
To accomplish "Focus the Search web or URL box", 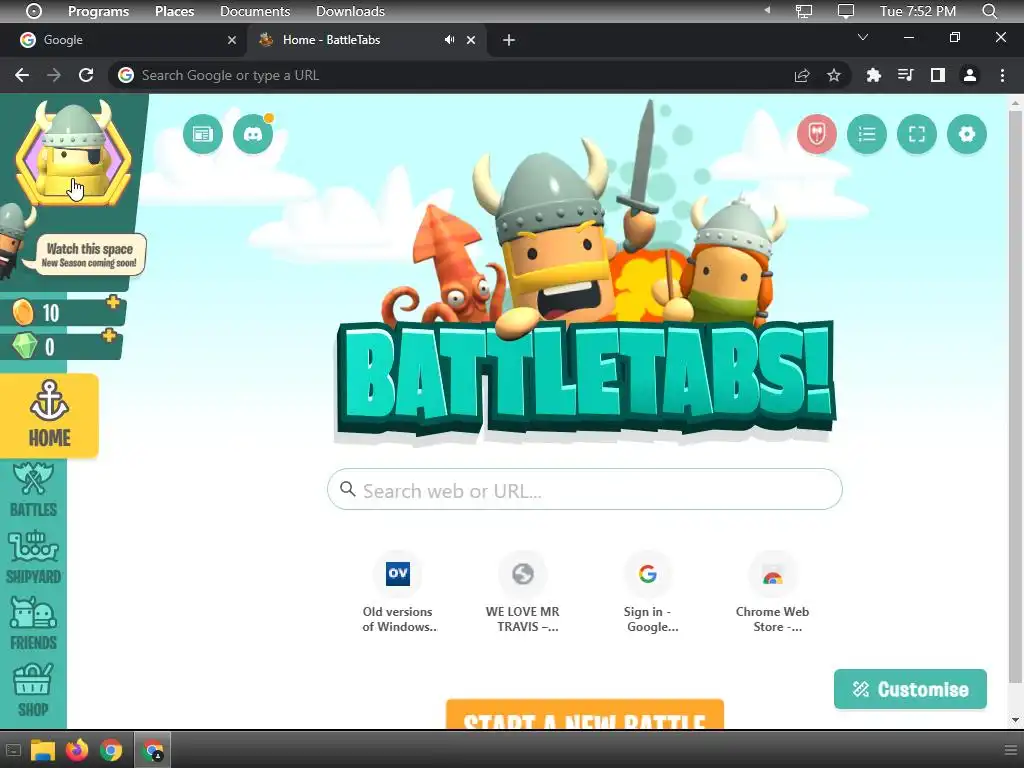I will (x=584, y=490).
